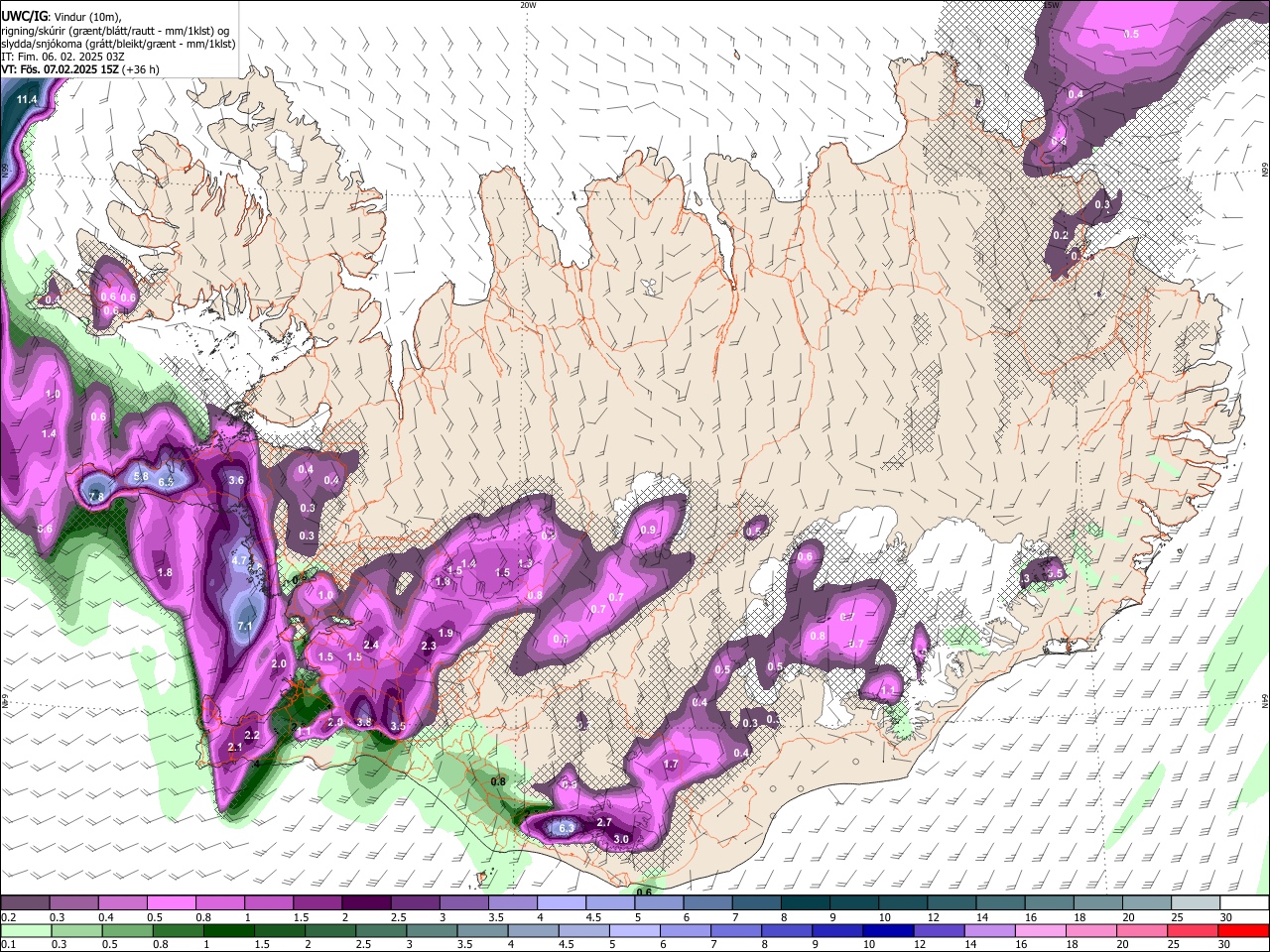Click the 4.7 value on the map
The image size is (1270, 952).
[x=238, y=560]
